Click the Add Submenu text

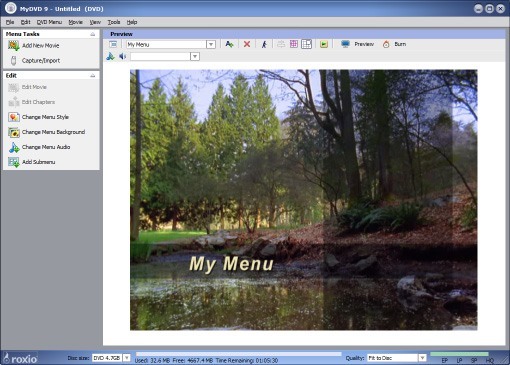(39, 162)
